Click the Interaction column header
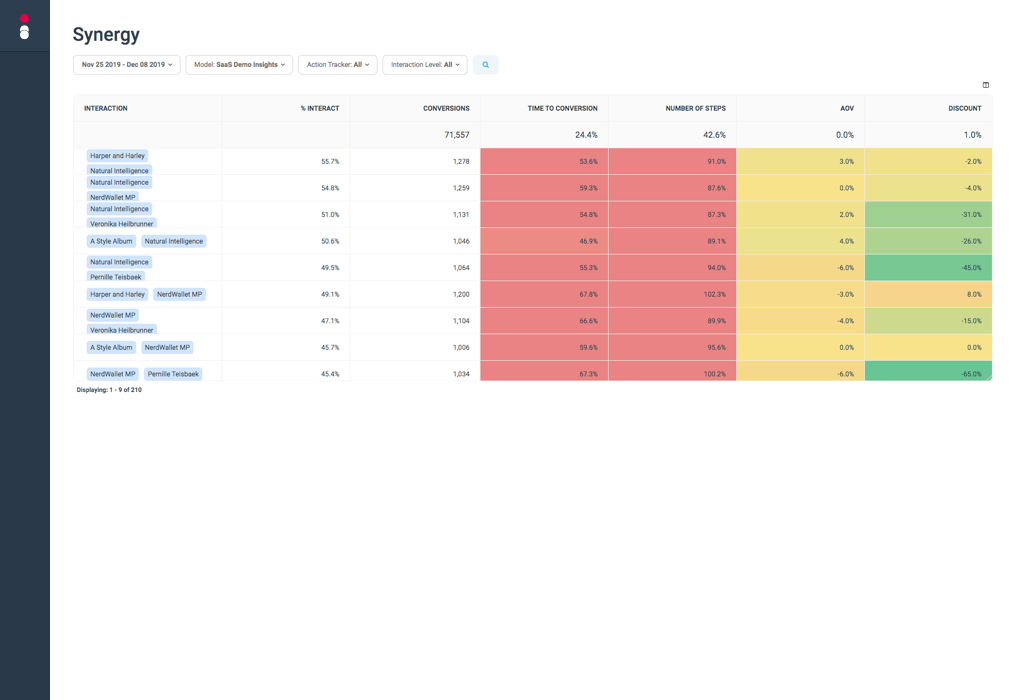The width and height of the screenshot is (1024, 700). (x=106, y=108)
